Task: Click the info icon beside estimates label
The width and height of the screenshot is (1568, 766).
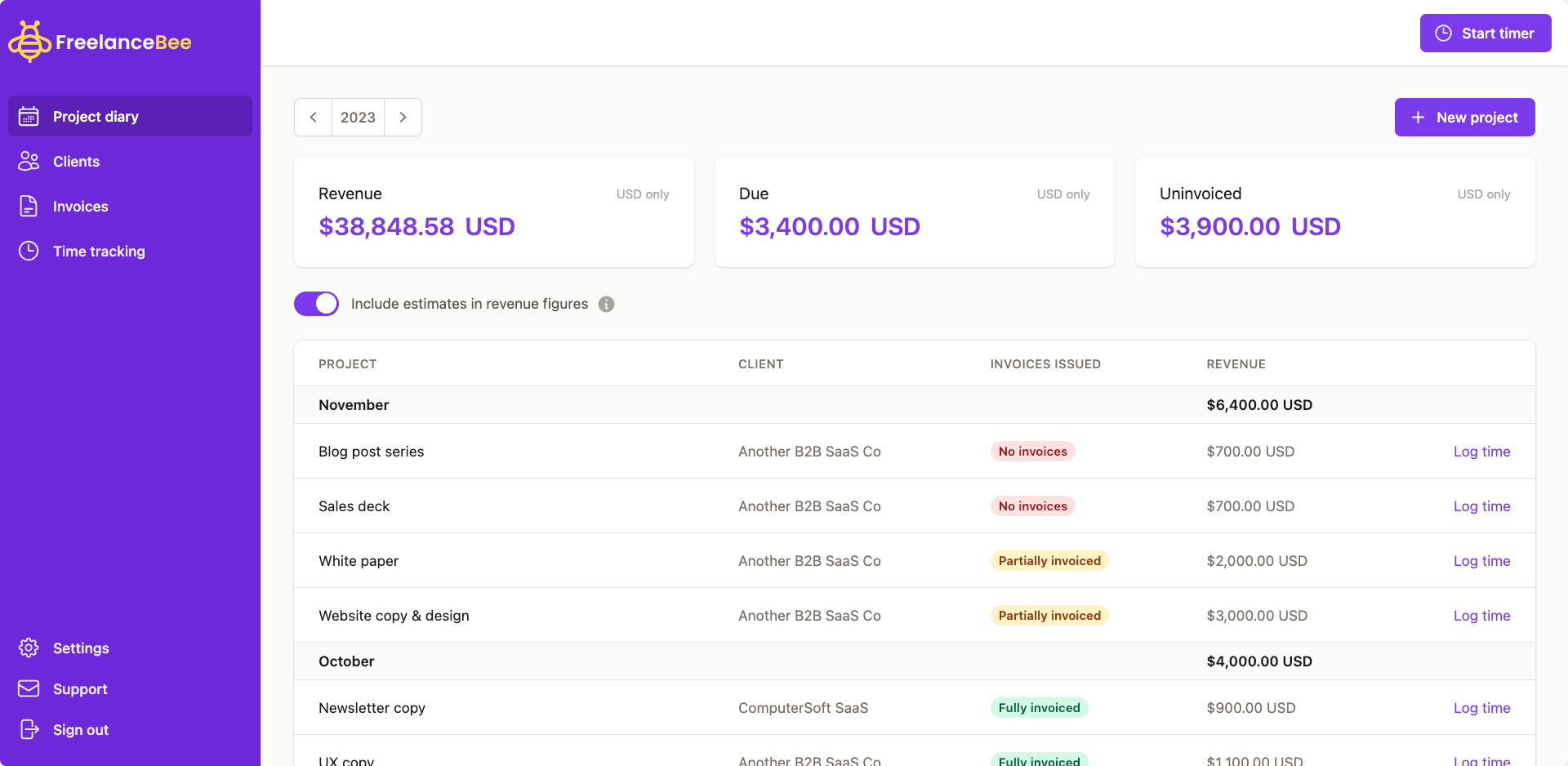Action: click(x=606, y=304)
